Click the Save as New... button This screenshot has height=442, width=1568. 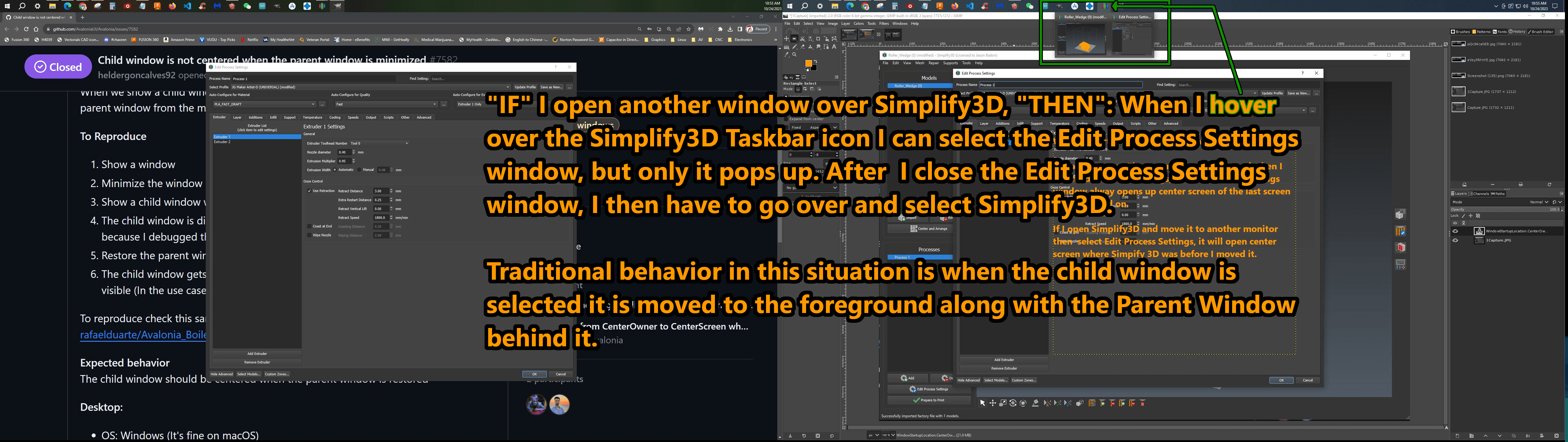coord(551,87)
